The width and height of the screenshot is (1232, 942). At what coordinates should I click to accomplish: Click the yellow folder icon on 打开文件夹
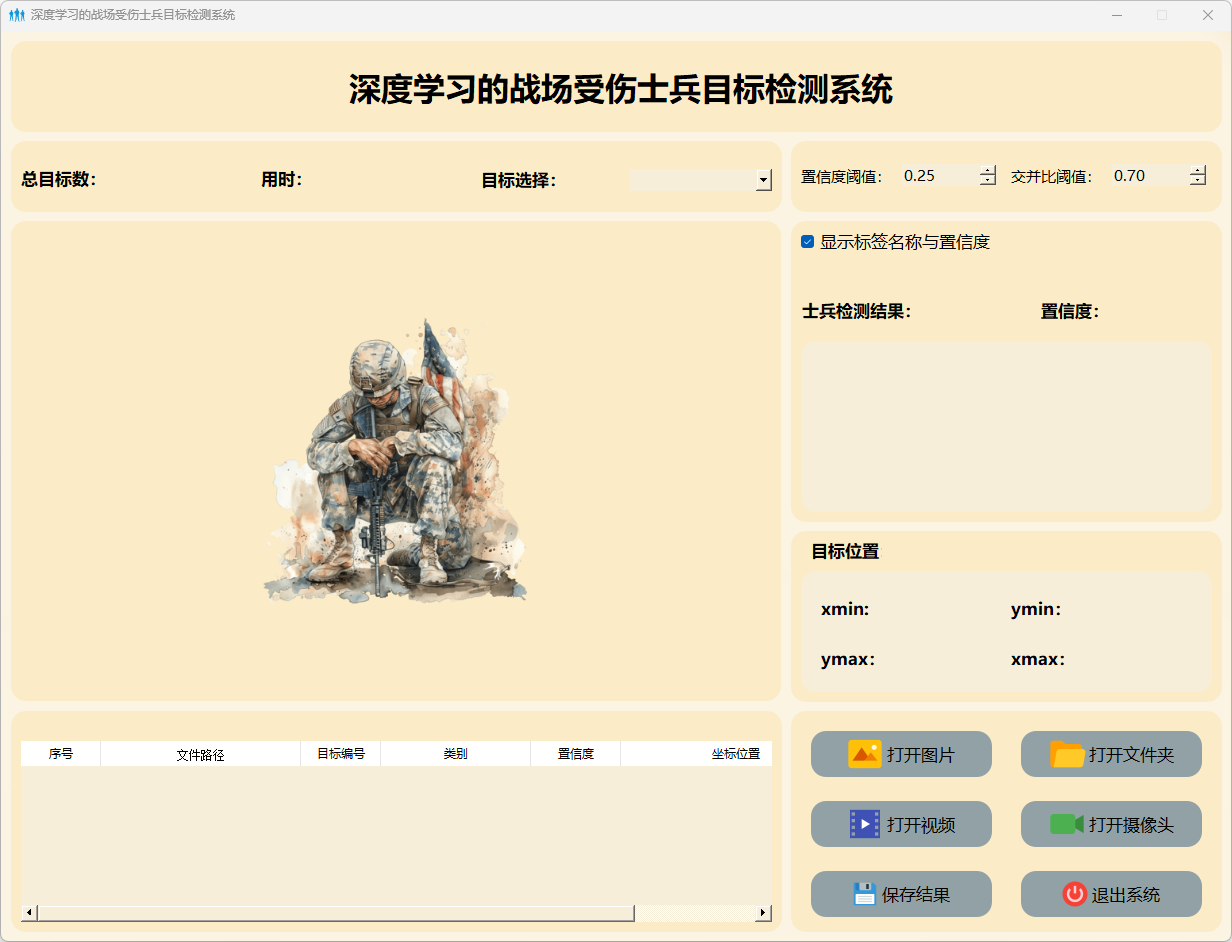(1067, 754)
